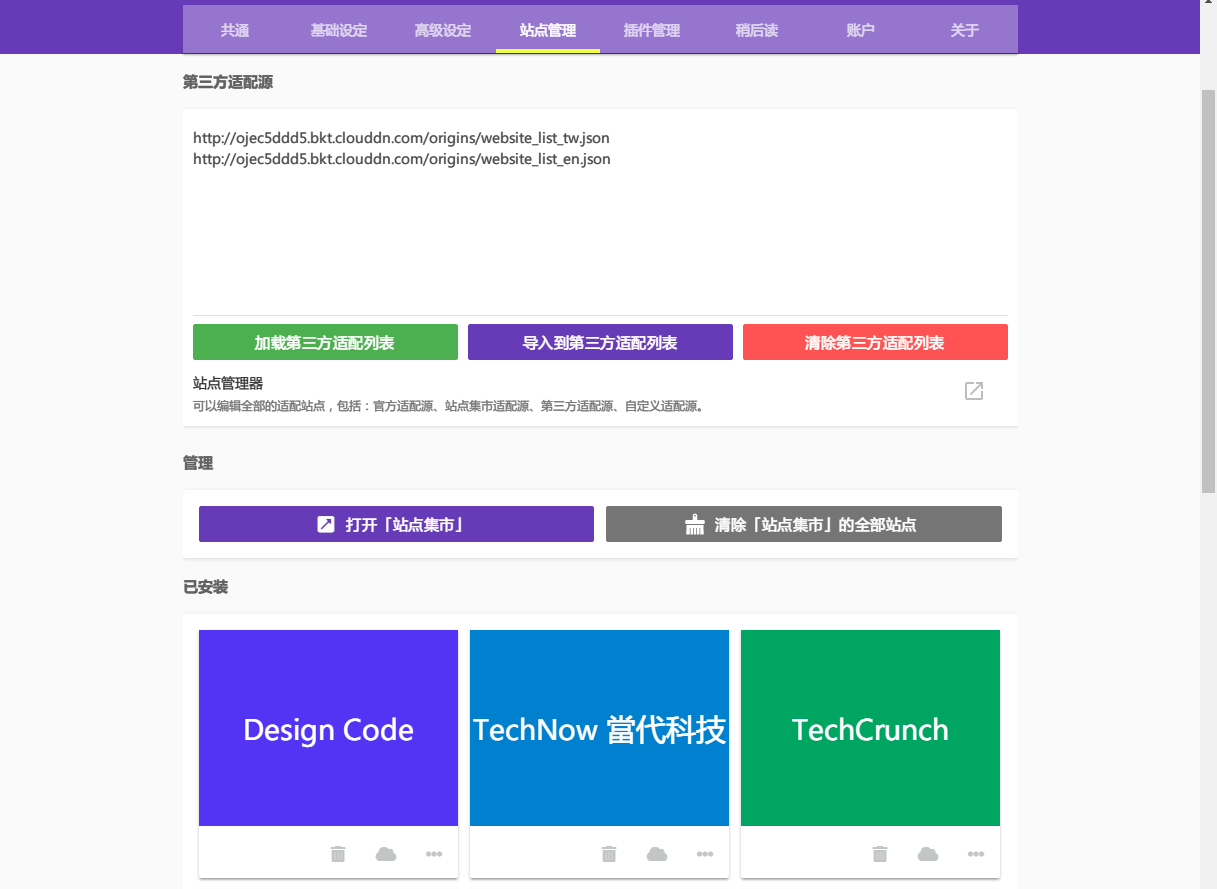This screenshot has height=889, width=1217.
Task: Open the 稍后读 tab
Action: [756, 30]
